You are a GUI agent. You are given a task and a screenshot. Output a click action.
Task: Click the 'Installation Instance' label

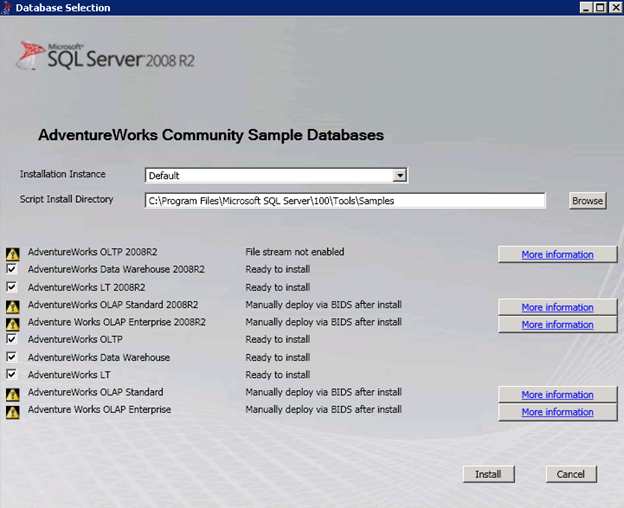[62, 174]
